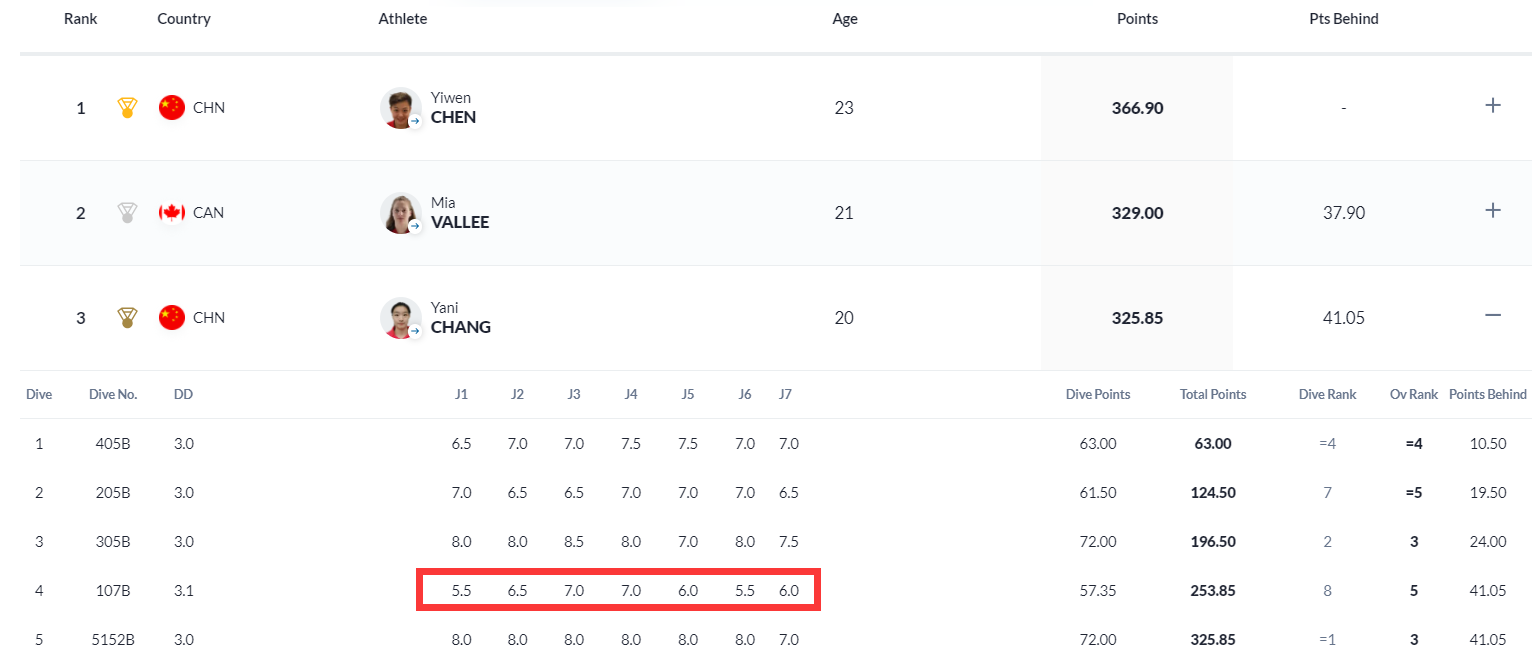Sort by the Points column header
1535x667 pixels.
click(x=1137, y=19)
